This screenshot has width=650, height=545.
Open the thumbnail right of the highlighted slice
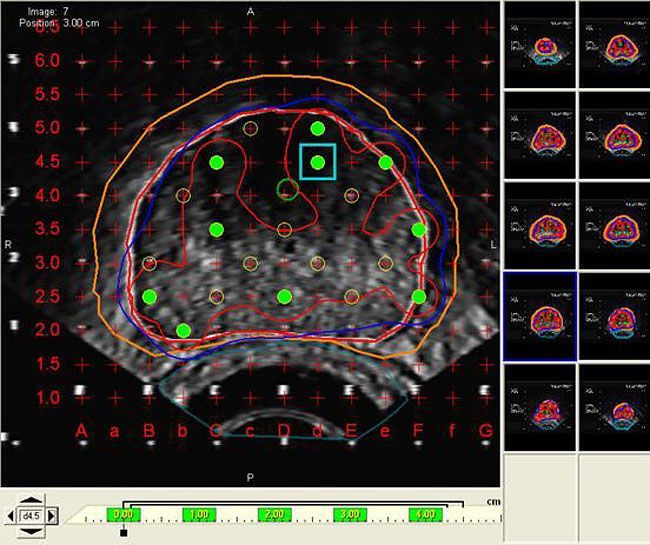[614, 317]
